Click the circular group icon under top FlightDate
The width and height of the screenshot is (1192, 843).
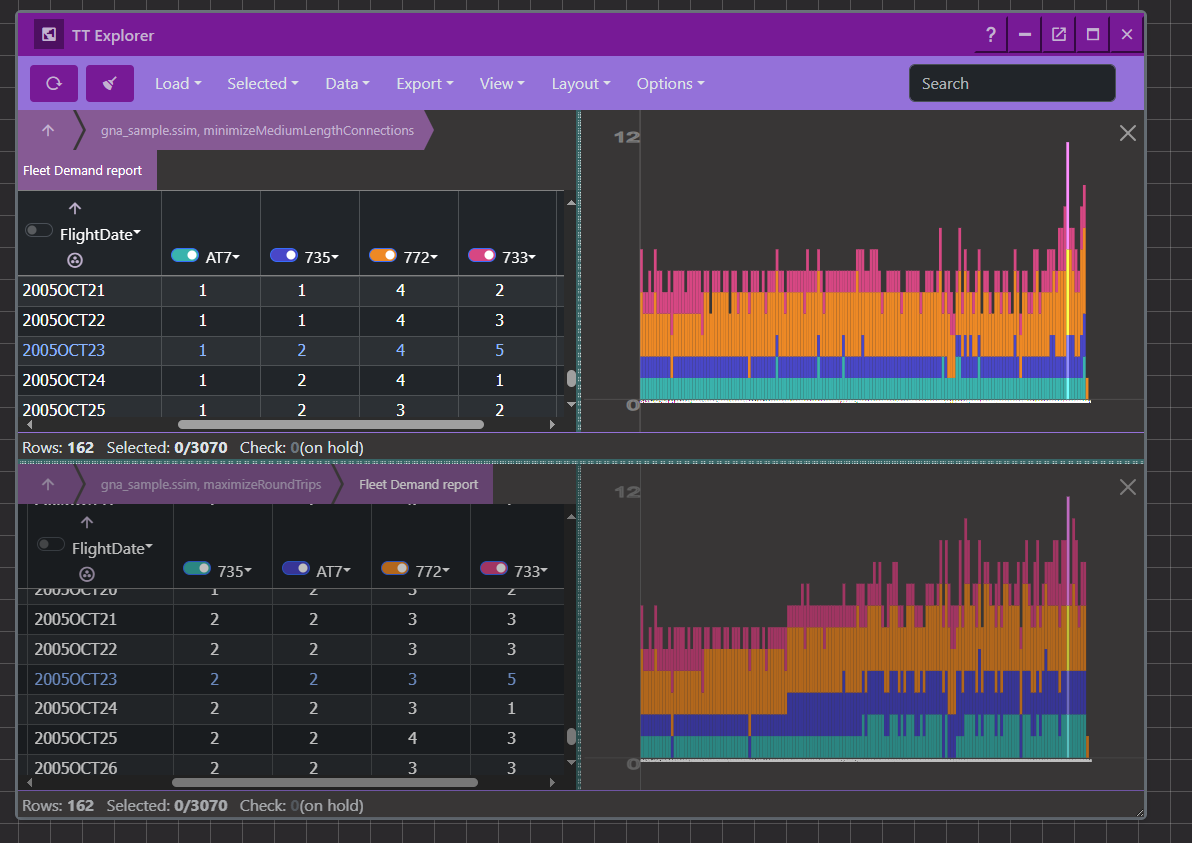(x=75, y=260)
